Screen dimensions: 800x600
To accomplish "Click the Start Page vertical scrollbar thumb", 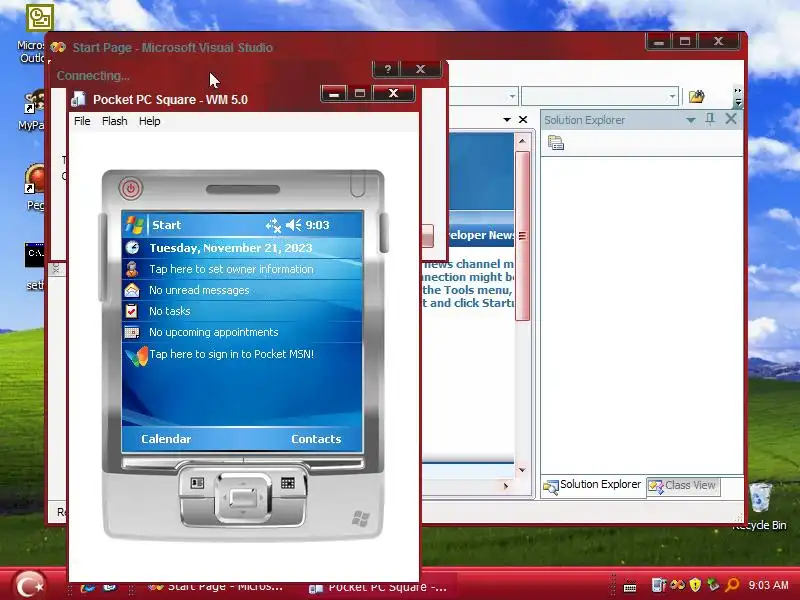I will point(522,235).
